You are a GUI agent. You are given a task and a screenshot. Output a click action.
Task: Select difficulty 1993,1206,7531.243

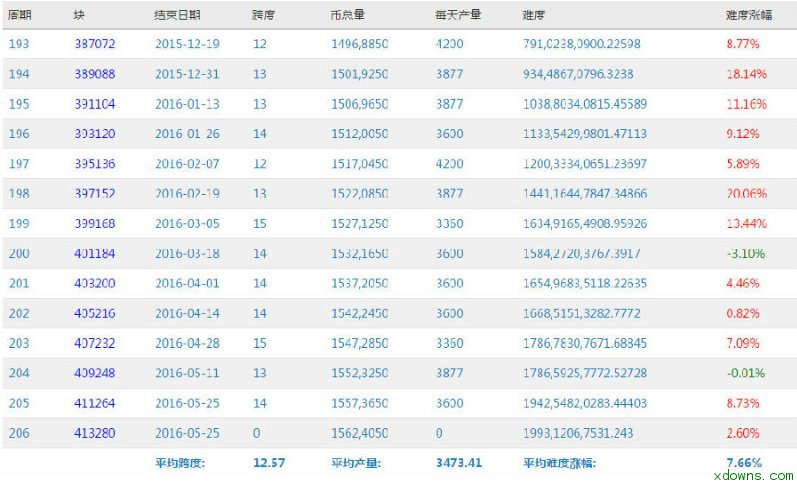click(578, 433)
